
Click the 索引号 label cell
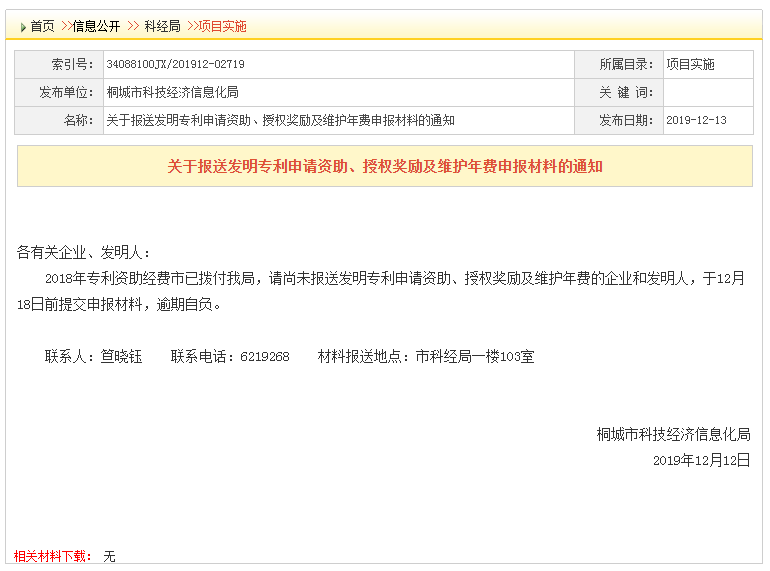point(59,64)
